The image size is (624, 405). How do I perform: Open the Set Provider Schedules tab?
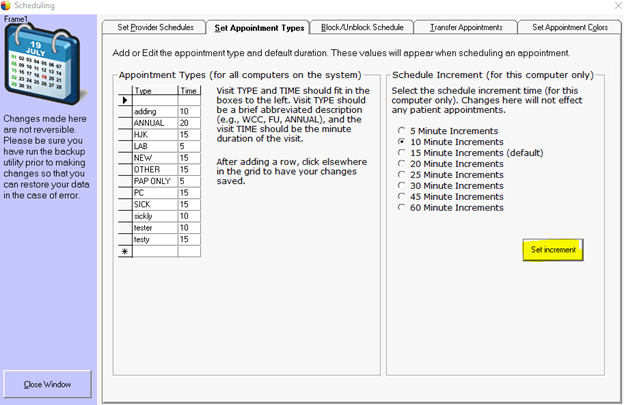(x=155, y=27)
